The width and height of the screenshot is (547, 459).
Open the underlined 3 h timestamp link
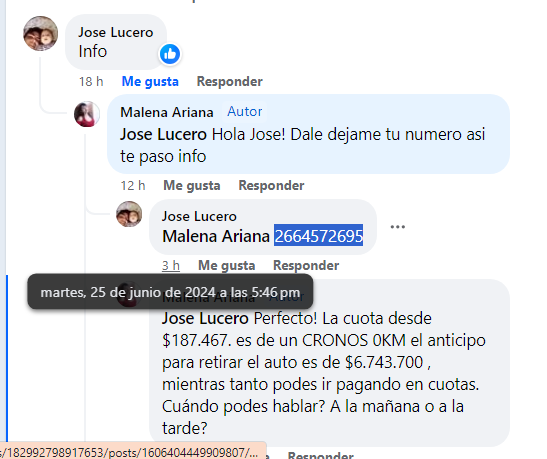coord(171,266)
